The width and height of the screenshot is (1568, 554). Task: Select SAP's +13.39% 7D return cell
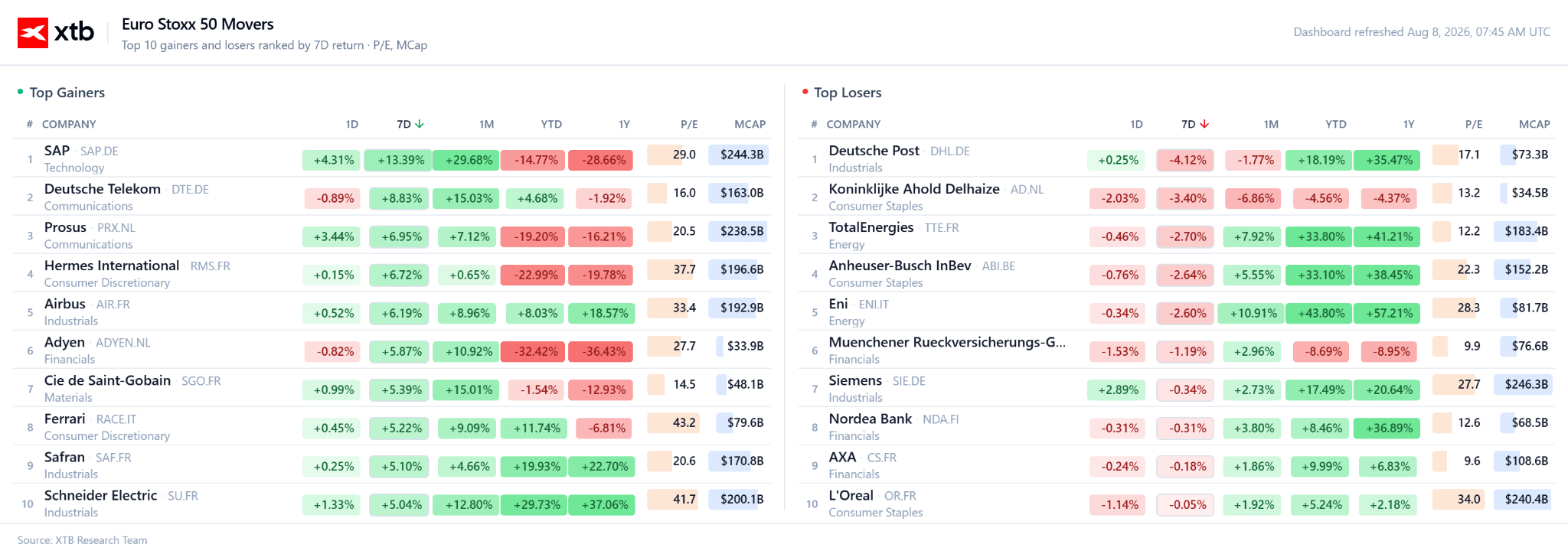[x=398, y=160]
